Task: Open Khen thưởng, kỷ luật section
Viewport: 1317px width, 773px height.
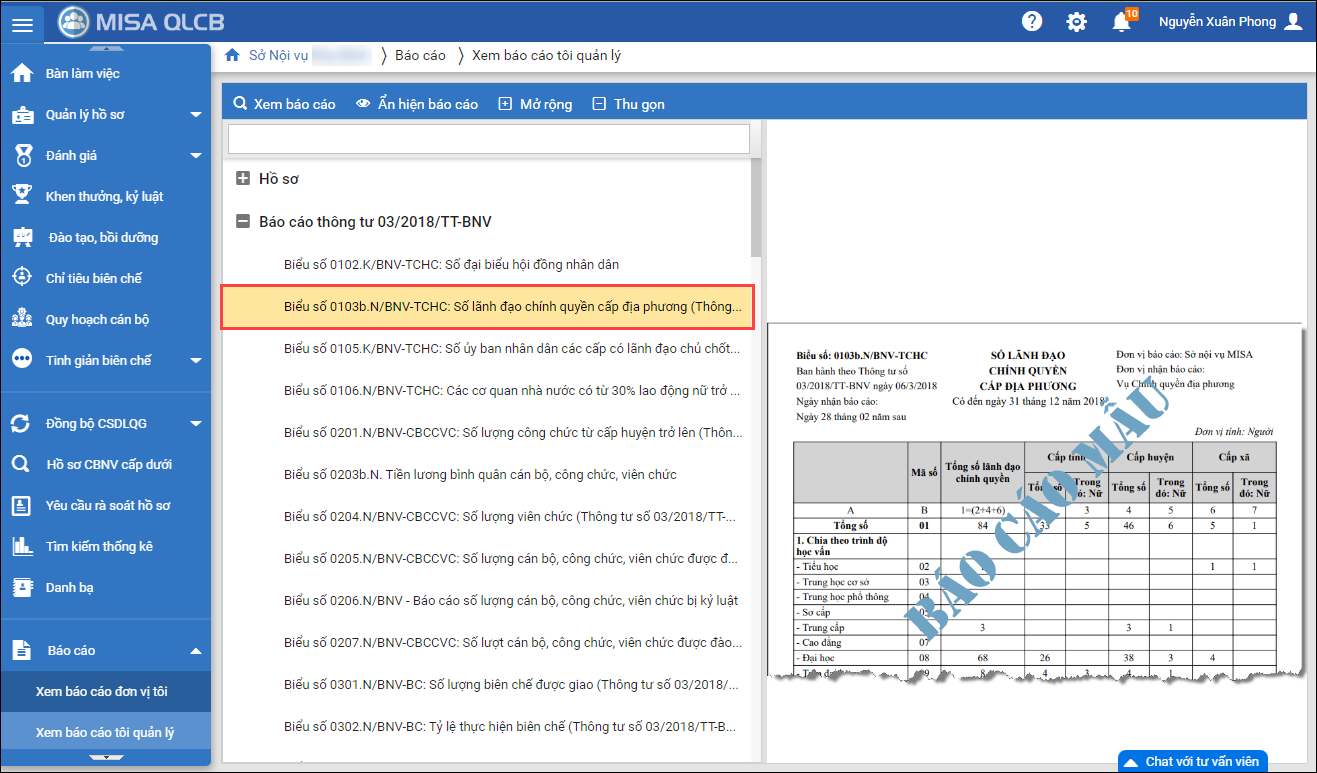Action: 104,196
